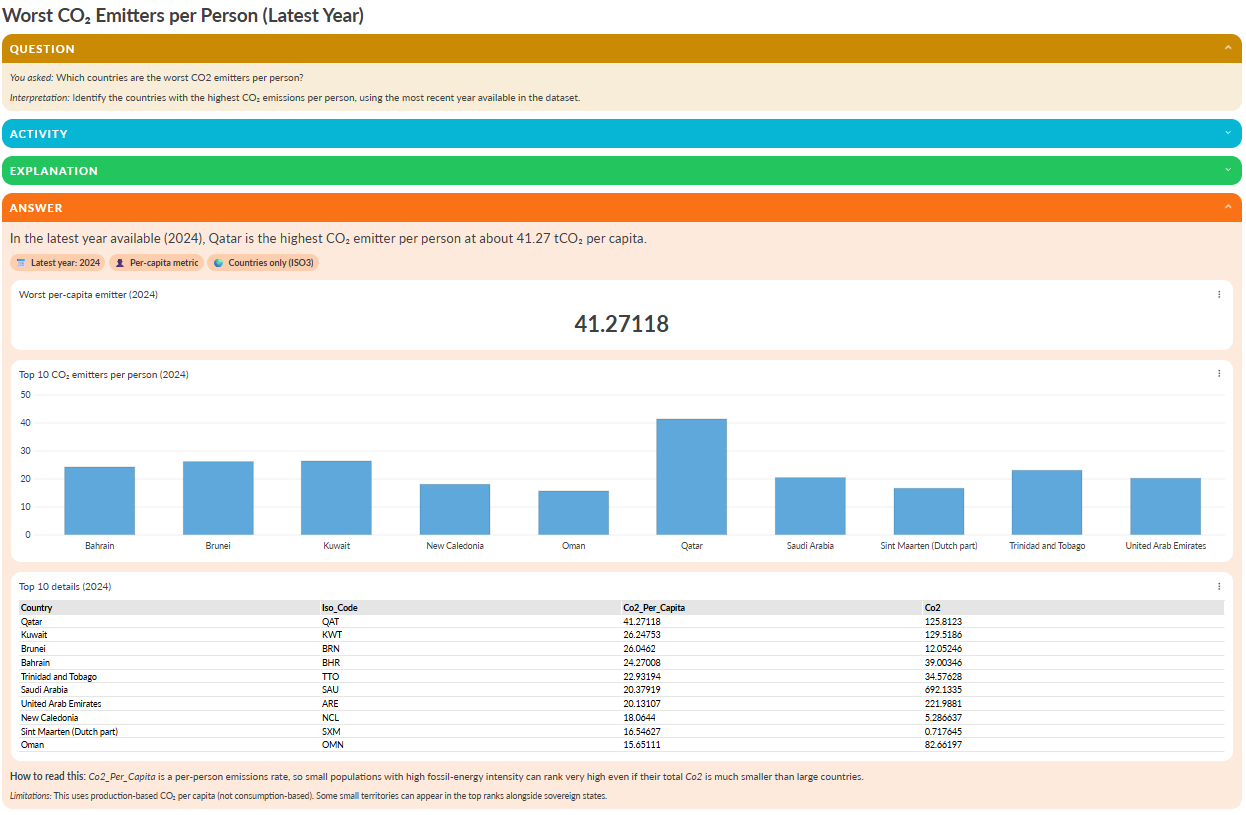The image size is (1246, 815).
Task: Open the Top 10 emitters chart options menu
Action: coord(1219,373)
